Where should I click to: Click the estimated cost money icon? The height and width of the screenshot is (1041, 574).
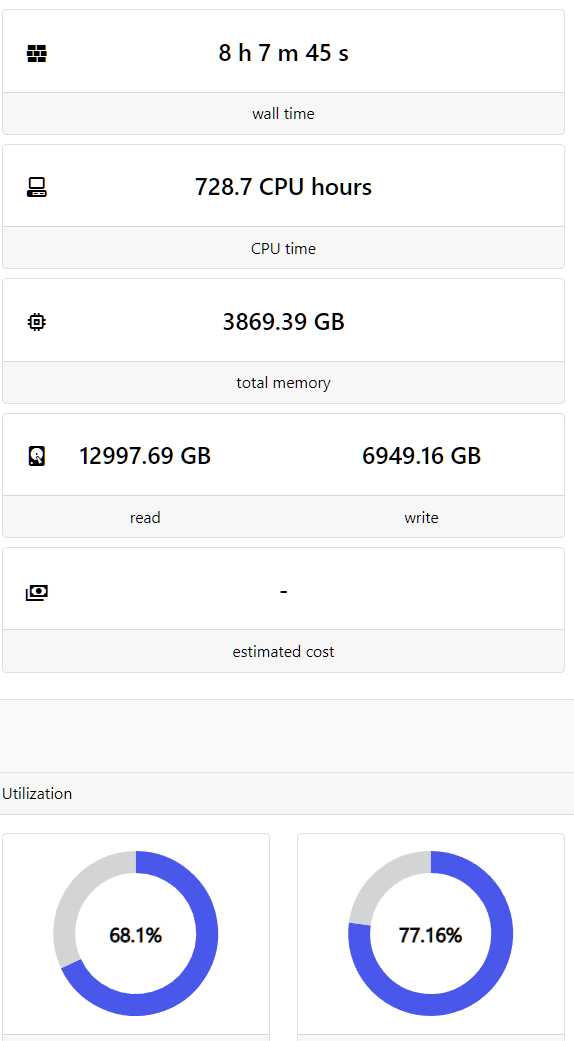[36, 592]
